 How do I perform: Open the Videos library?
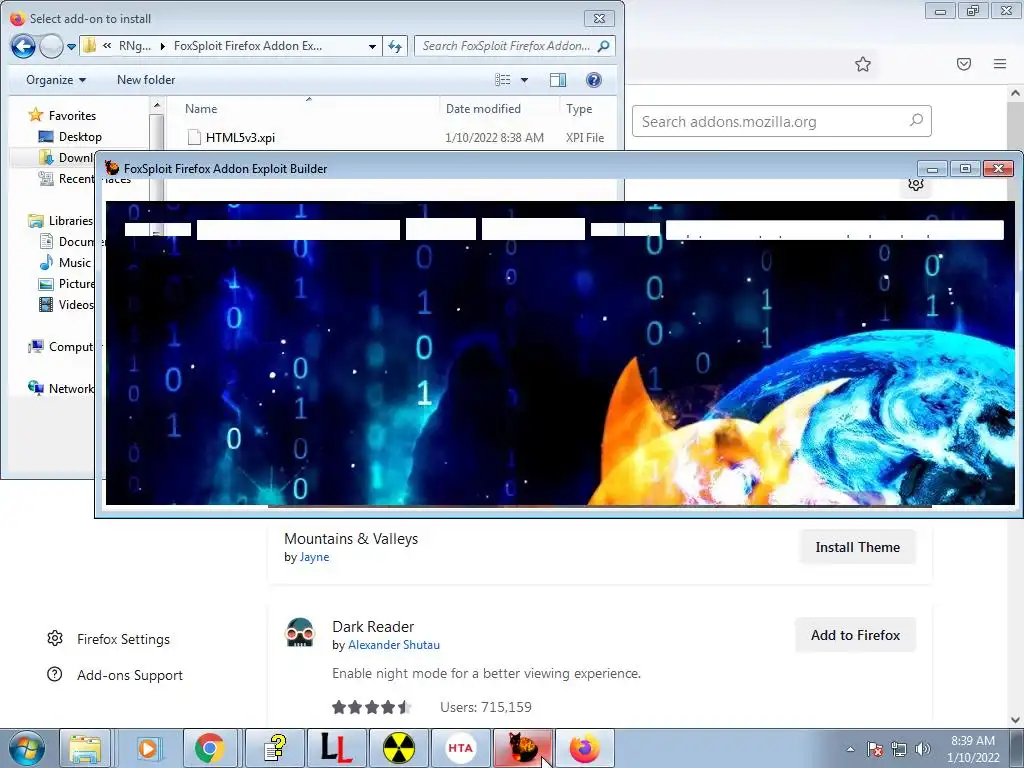pos(67,304)
